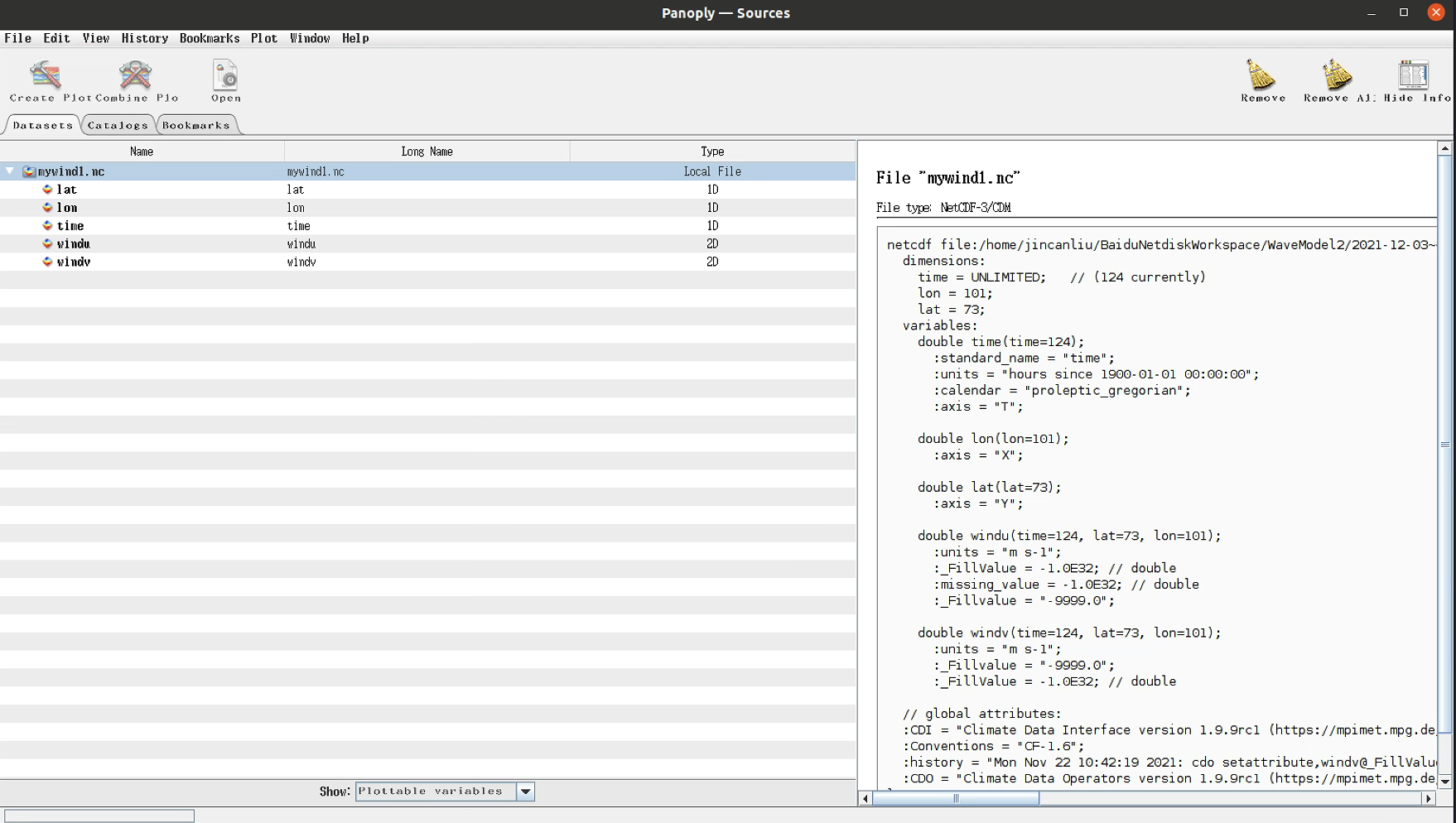Click the ':Conventions = "CF-1.6"' line
This screenshot has height=823, width=1456.
pos(993,746)
